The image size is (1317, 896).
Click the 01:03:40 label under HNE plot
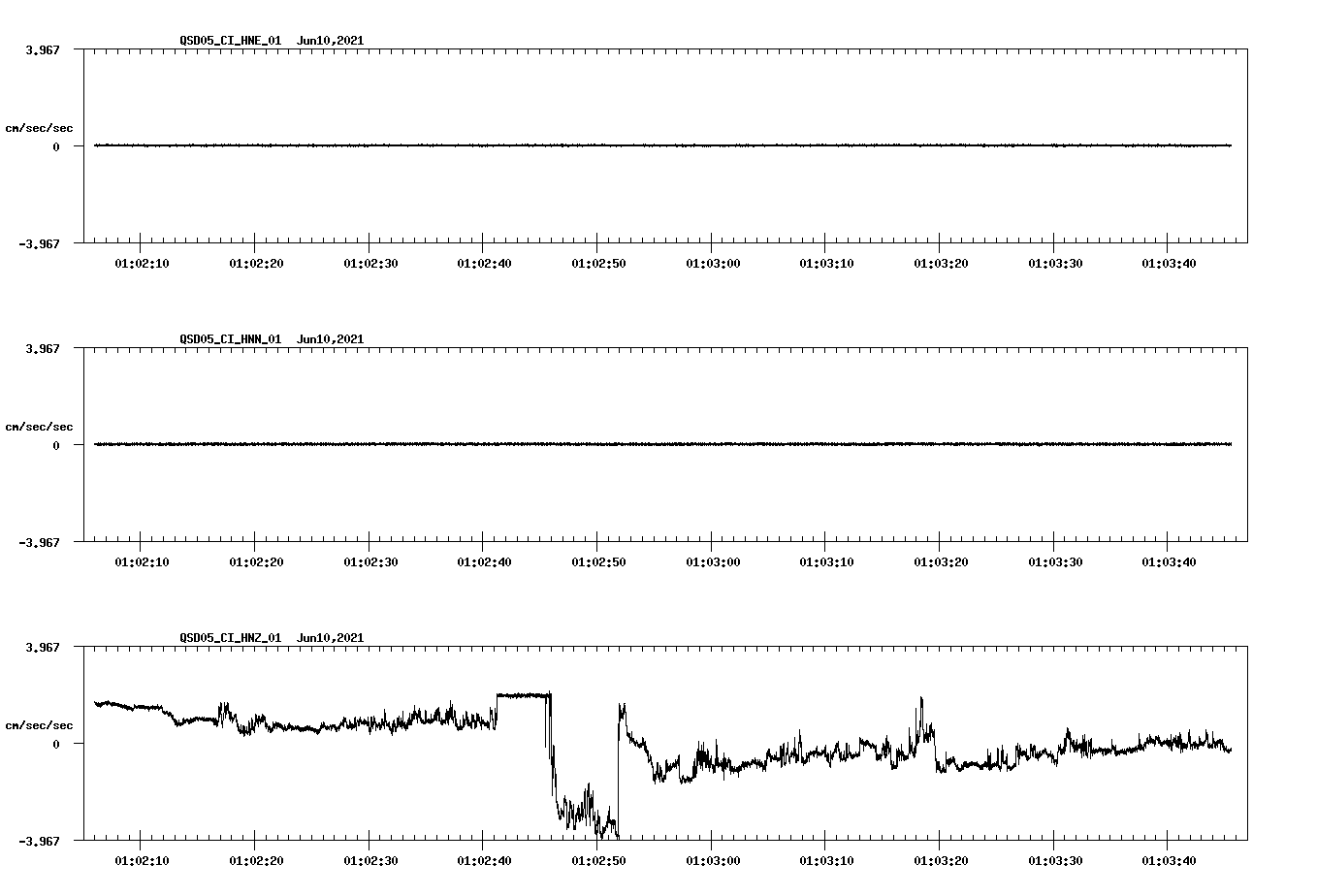1169,264
